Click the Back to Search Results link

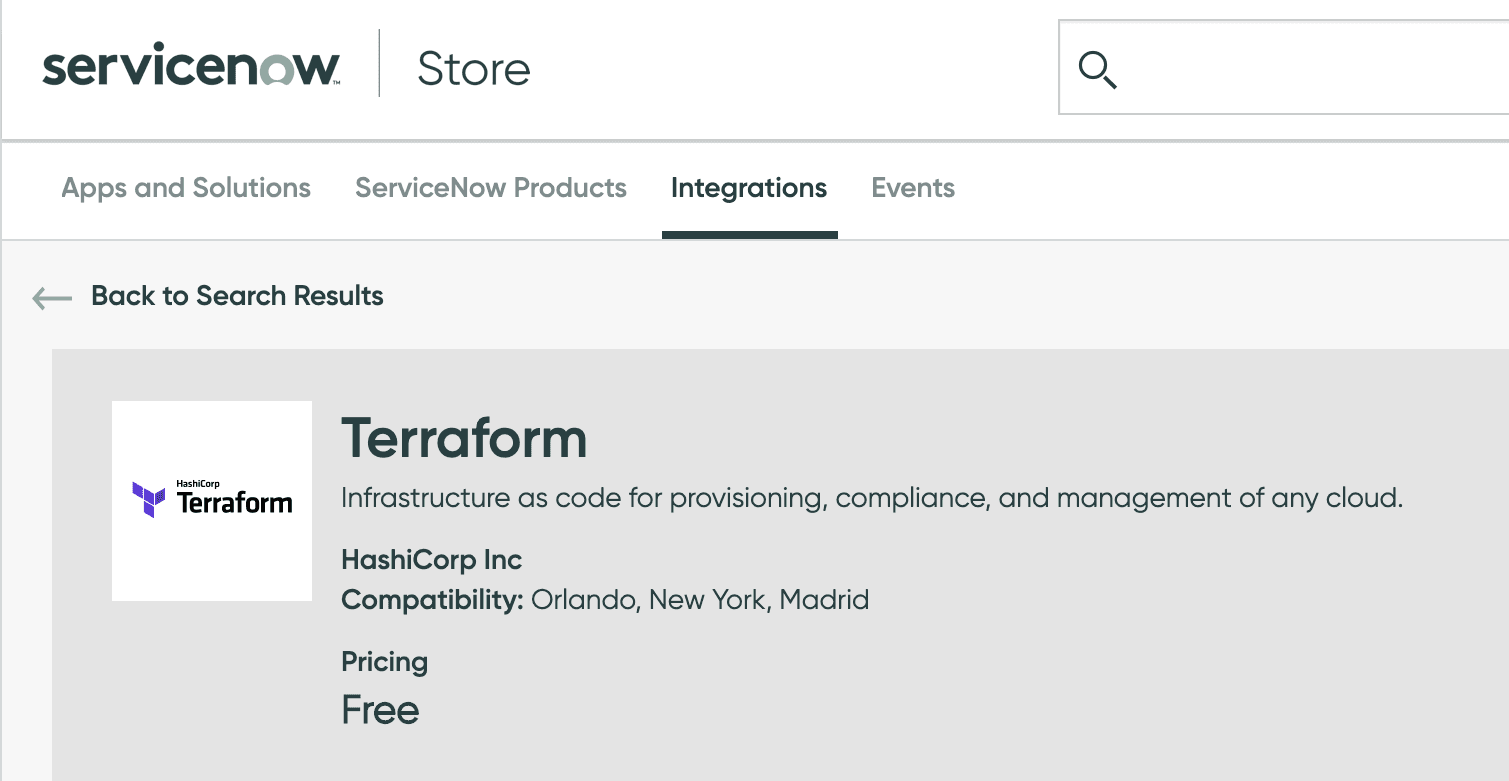tap(237, 296)
